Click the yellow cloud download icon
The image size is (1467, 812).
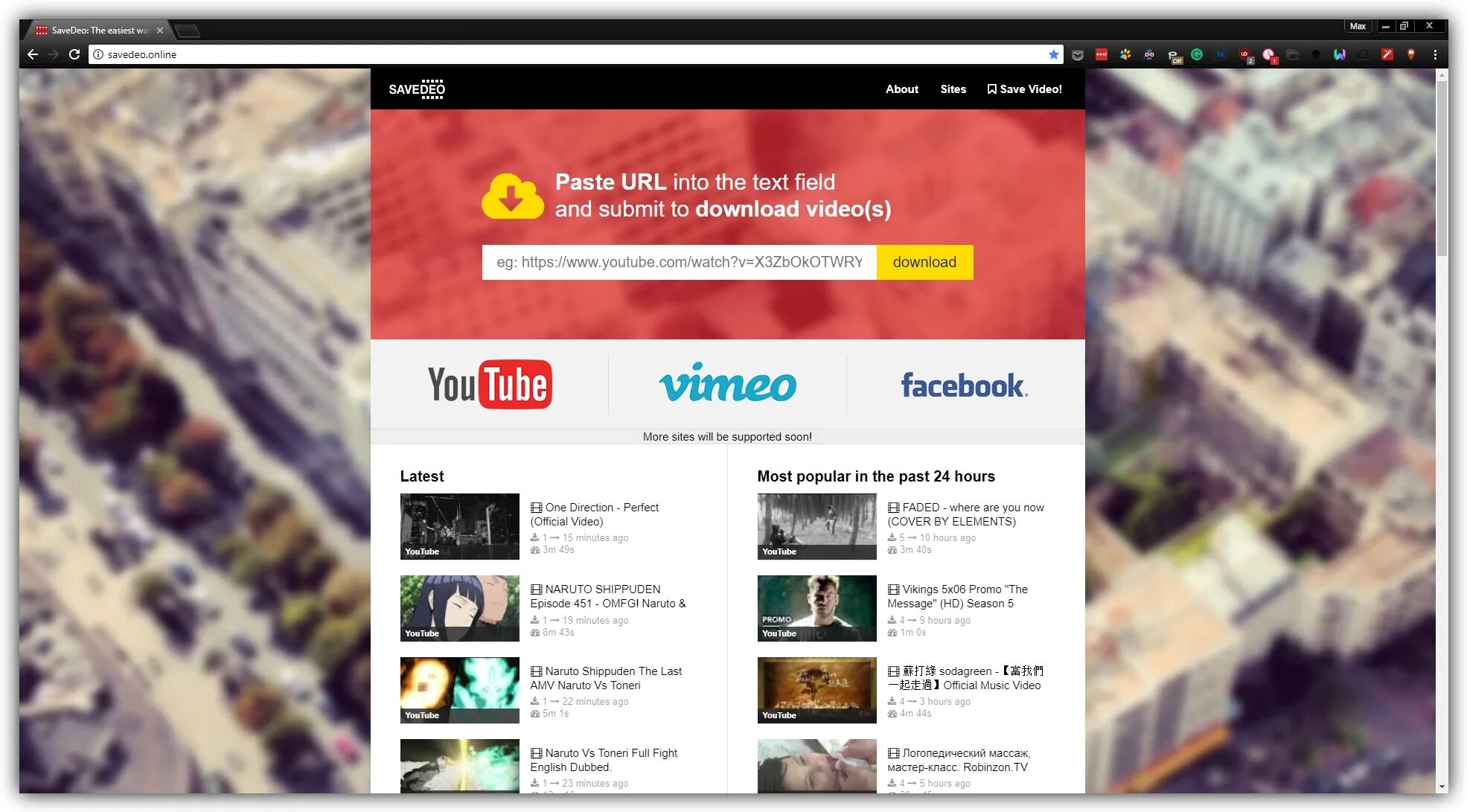(512, 196)
